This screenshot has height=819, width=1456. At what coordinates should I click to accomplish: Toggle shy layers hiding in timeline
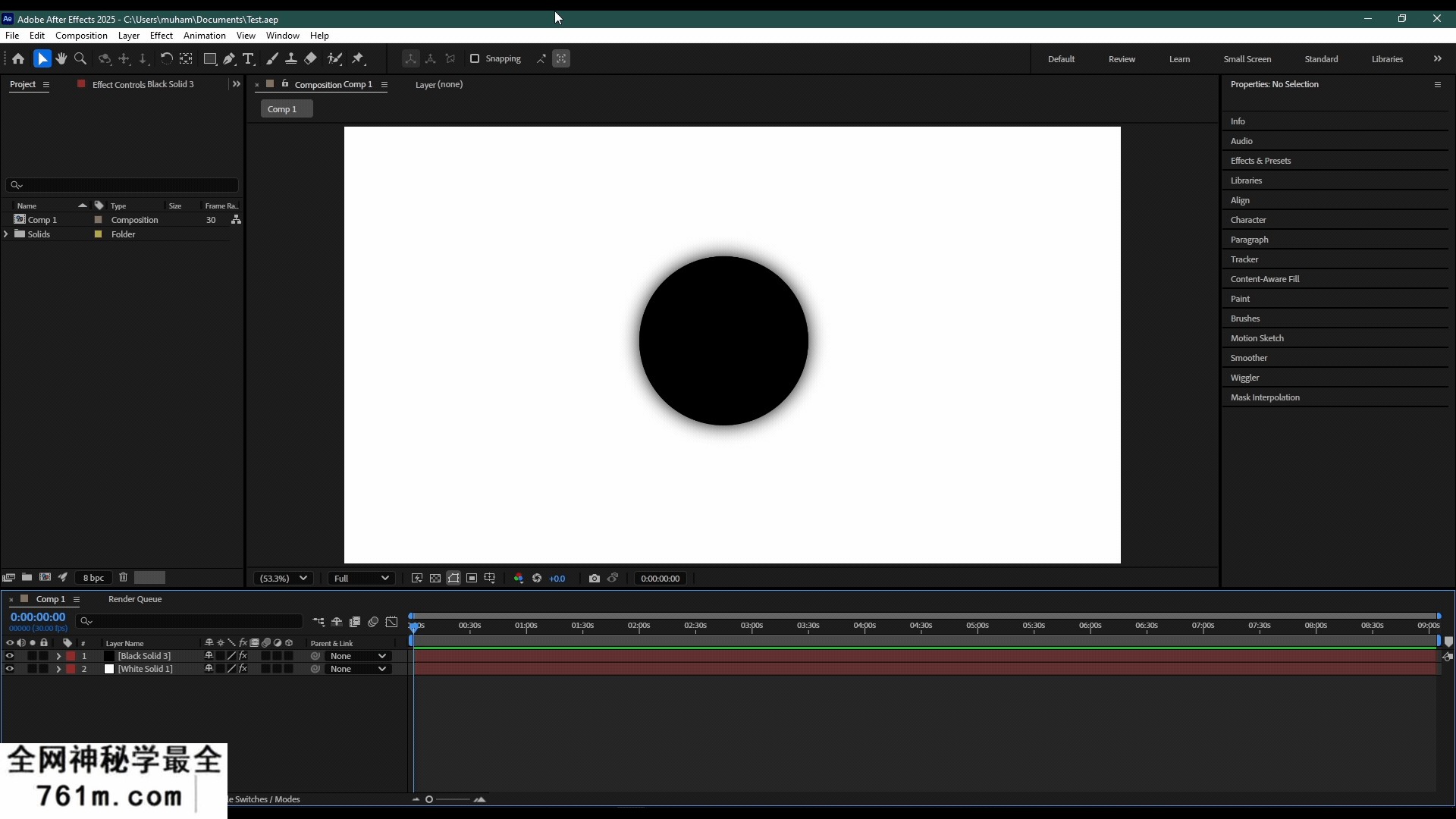pyautogui.click(x=337, y=622)
